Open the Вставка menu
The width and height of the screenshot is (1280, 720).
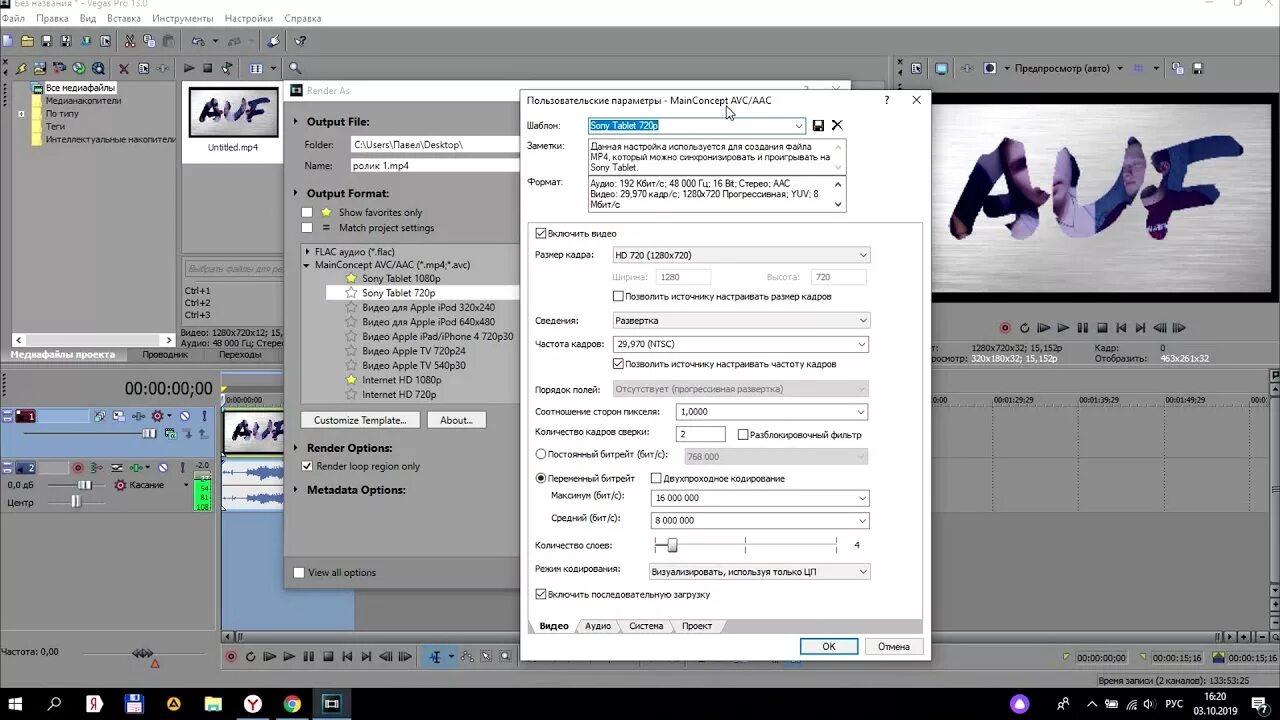click(x=124, y=18)
